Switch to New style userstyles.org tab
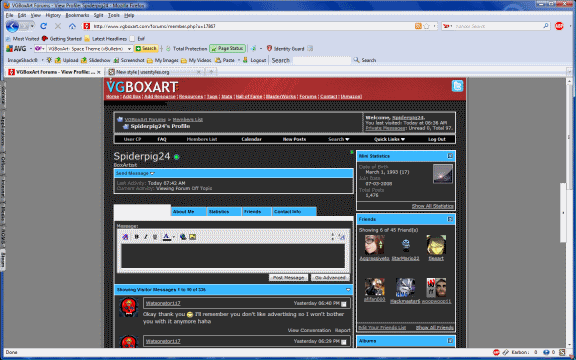The width and height of the screenshot is (576, 360). [x=154, y=72]
